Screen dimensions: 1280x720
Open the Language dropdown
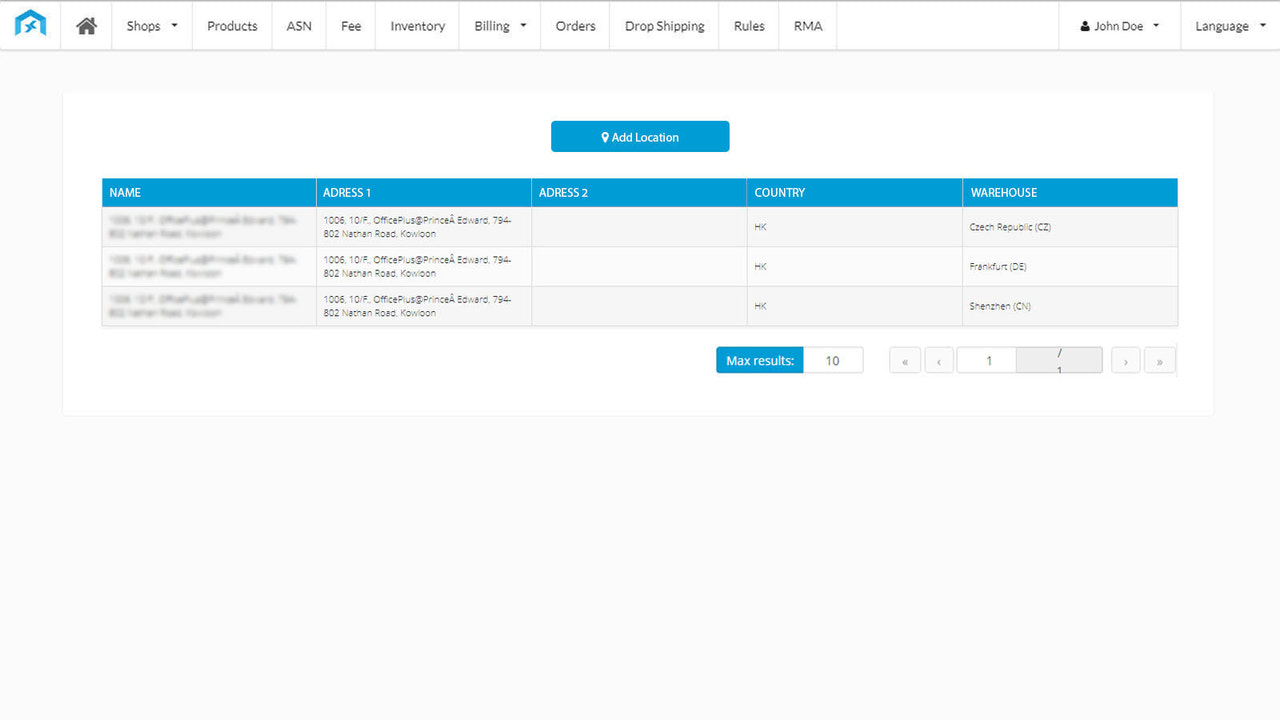click(x=1228, y=26)
